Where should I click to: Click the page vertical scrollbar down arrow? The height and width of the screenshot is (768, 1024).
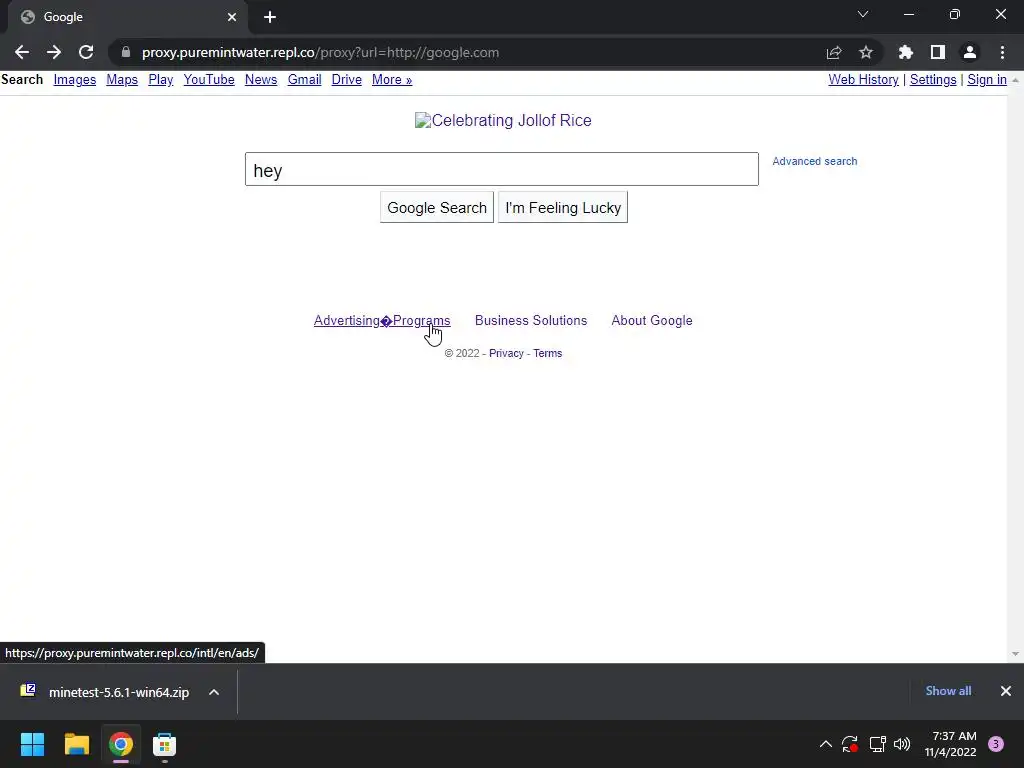(1015, 654)
